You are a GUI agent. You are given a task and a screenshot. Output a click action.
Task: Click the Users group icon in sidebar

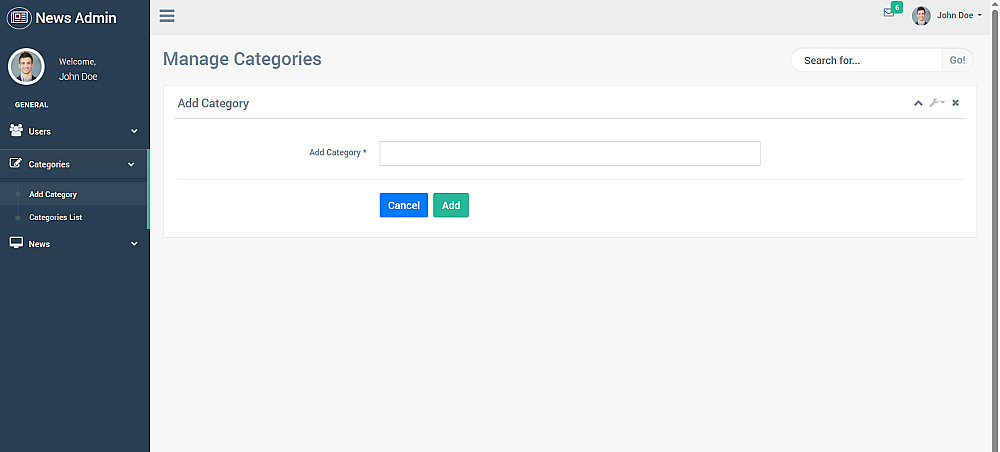pyautogui.click(x=16, y=131)
